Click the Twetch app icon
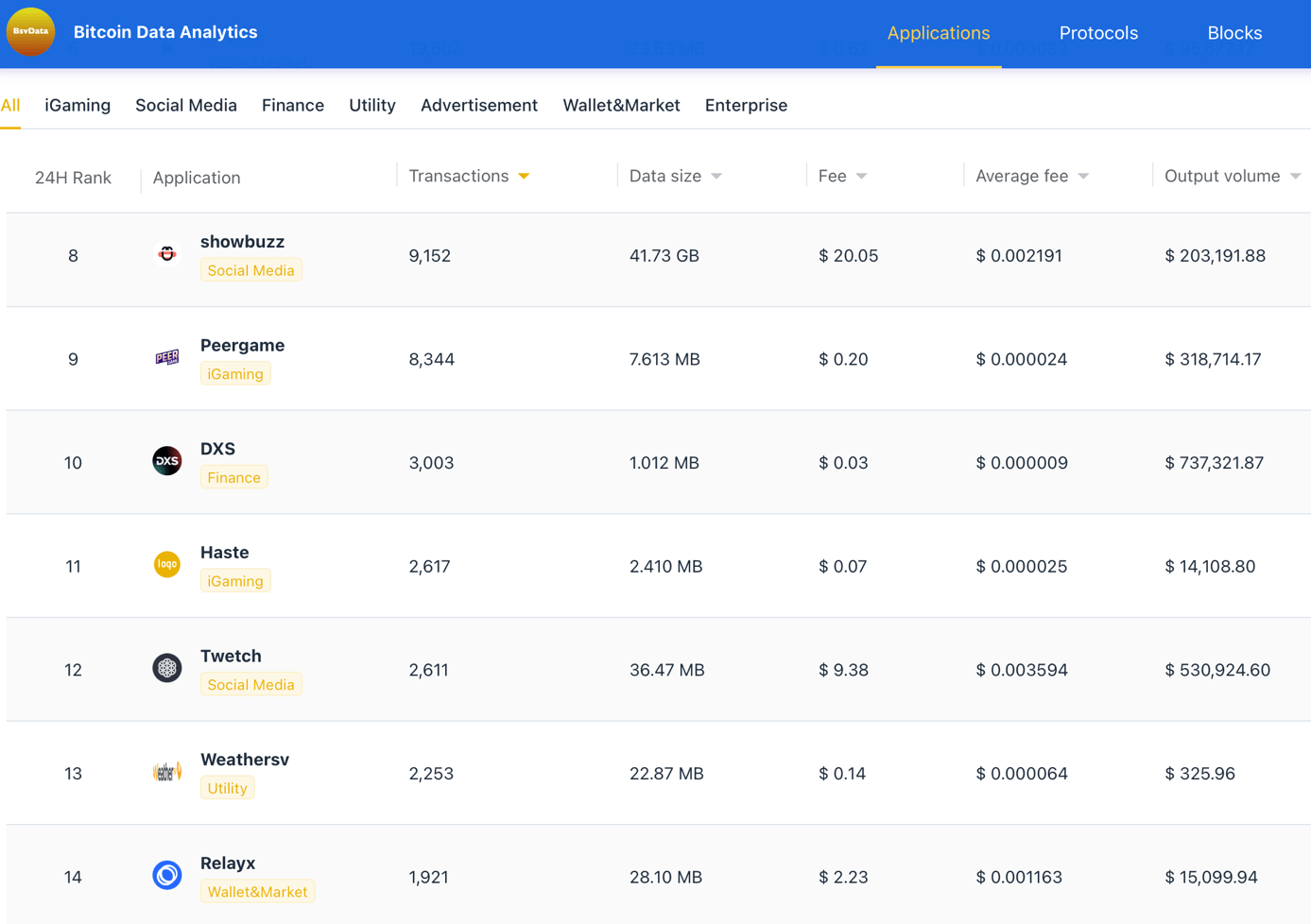This screenshot has width=1311, height=924. (x=167, y=668)
